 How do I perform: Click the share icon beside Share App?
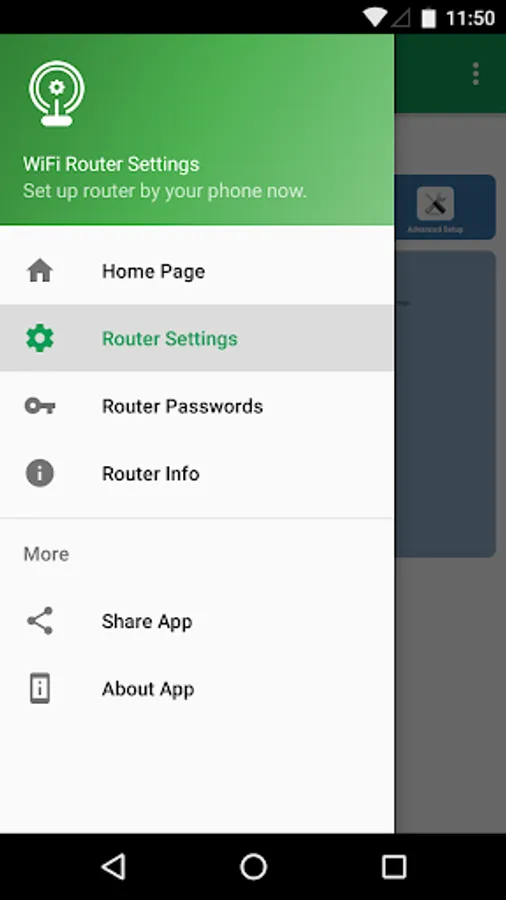coord(40,621)
